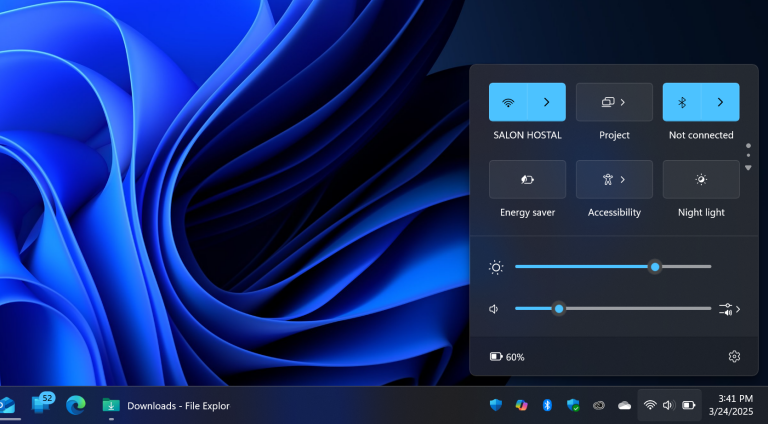This screenshot has height=424, width=768.
Task: Expand the Wi-Fi network list arrow
Action: click(546, 102)
